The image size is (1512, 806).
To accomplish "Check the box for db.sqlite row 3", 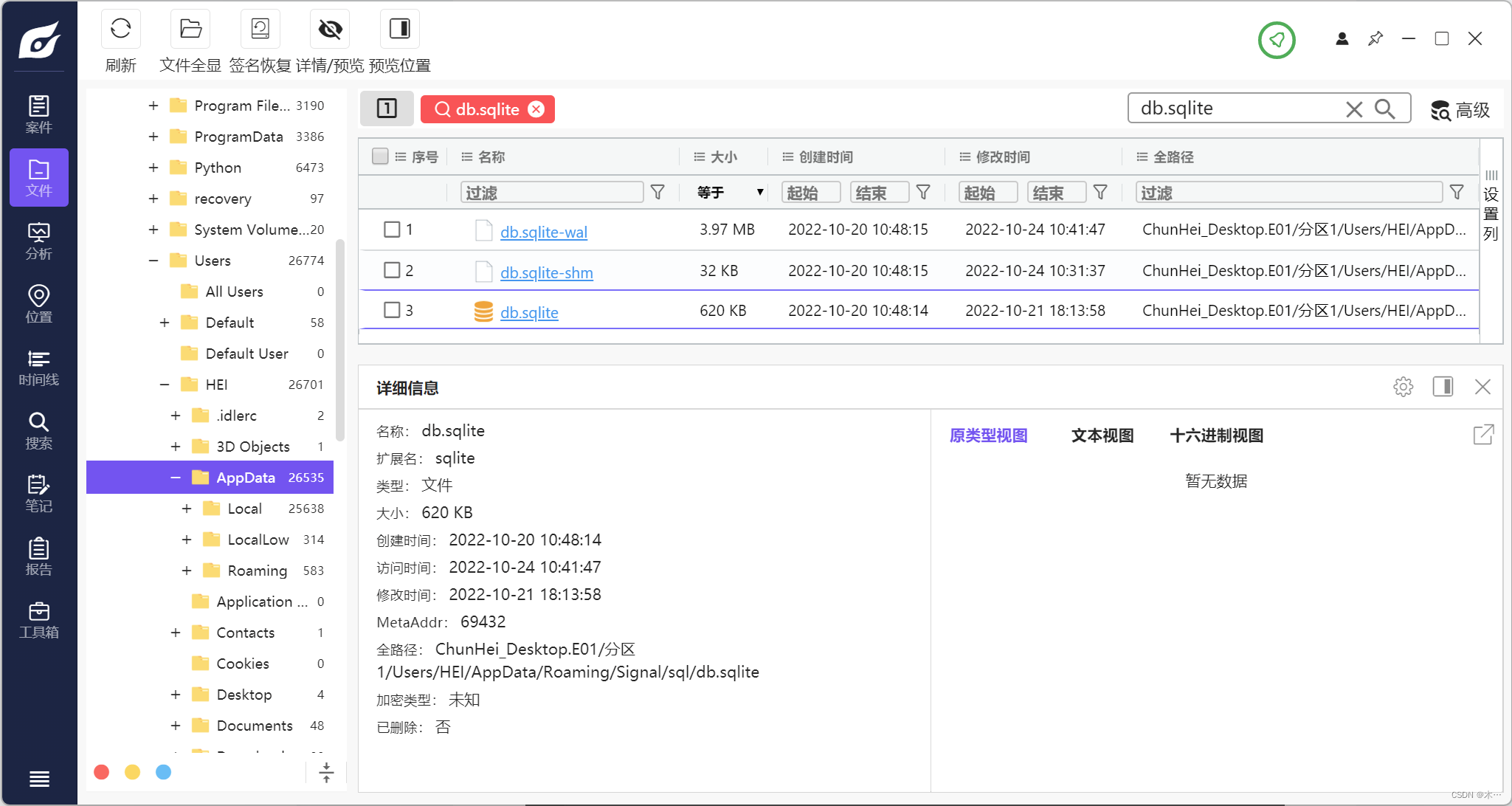I will coord(392,310).
